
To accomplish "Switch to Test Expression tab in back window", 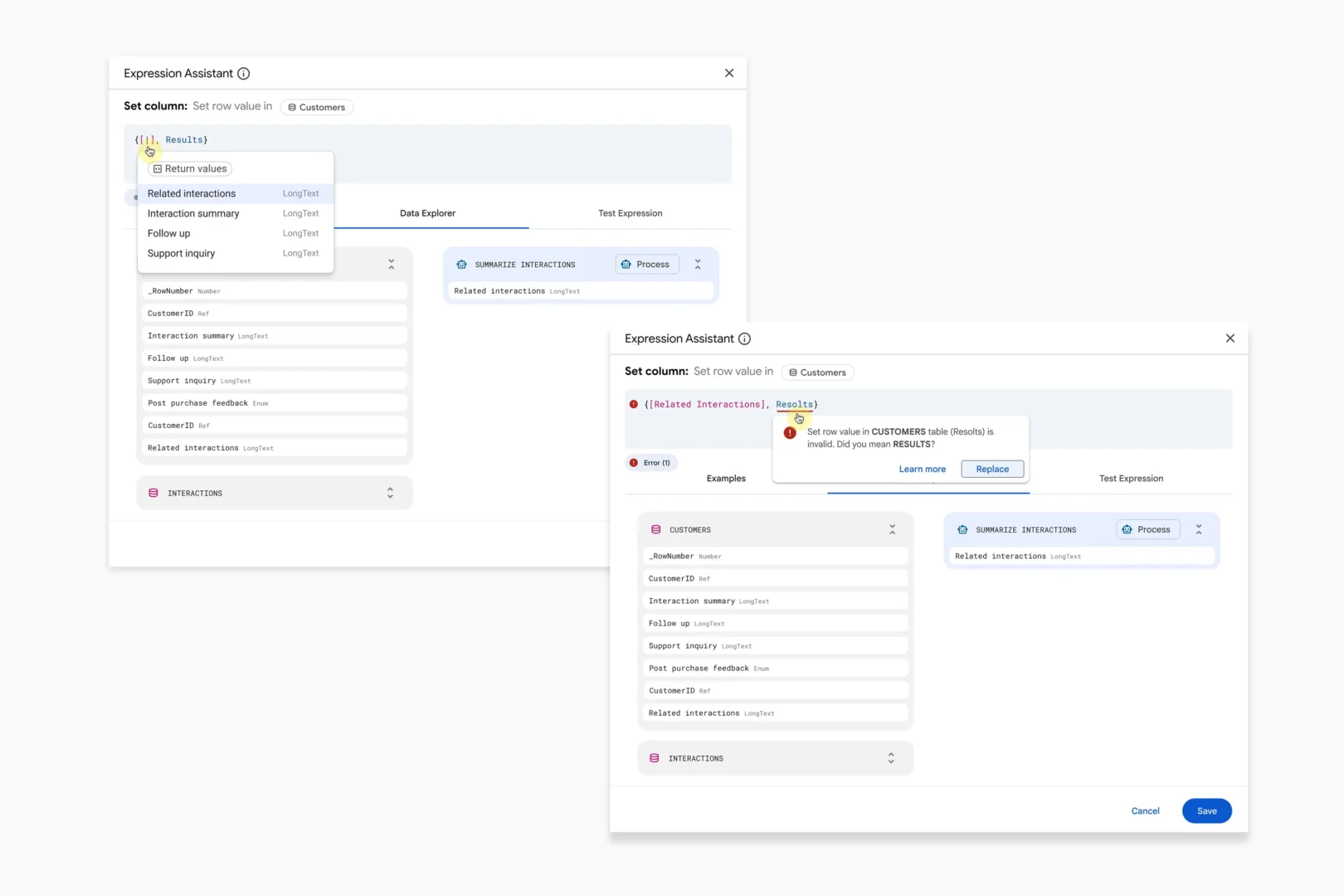I will tap(631, 213).
